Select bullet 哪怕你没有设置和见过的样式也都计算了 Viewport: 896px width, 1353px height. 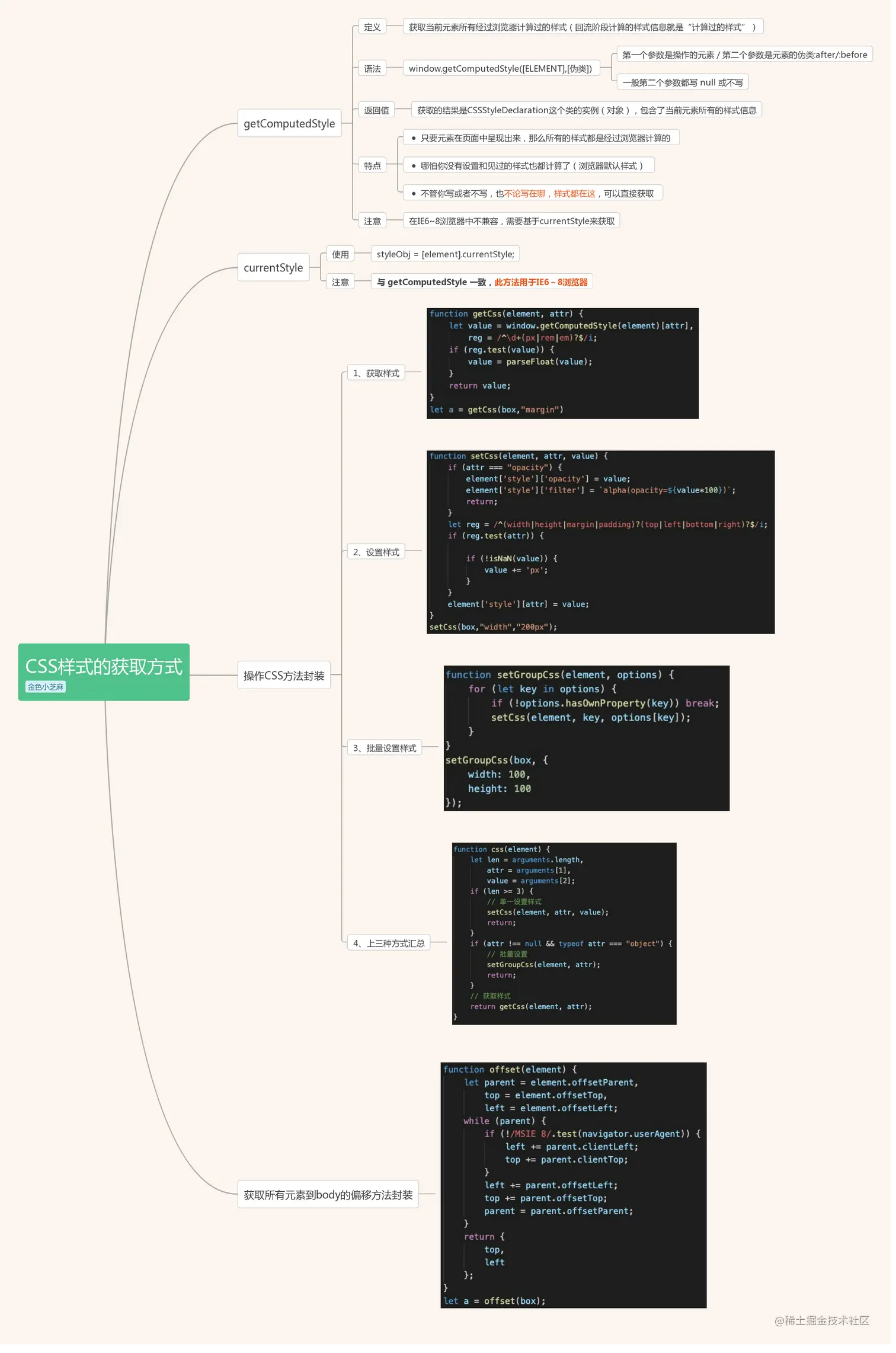click(x=532, y=167)
